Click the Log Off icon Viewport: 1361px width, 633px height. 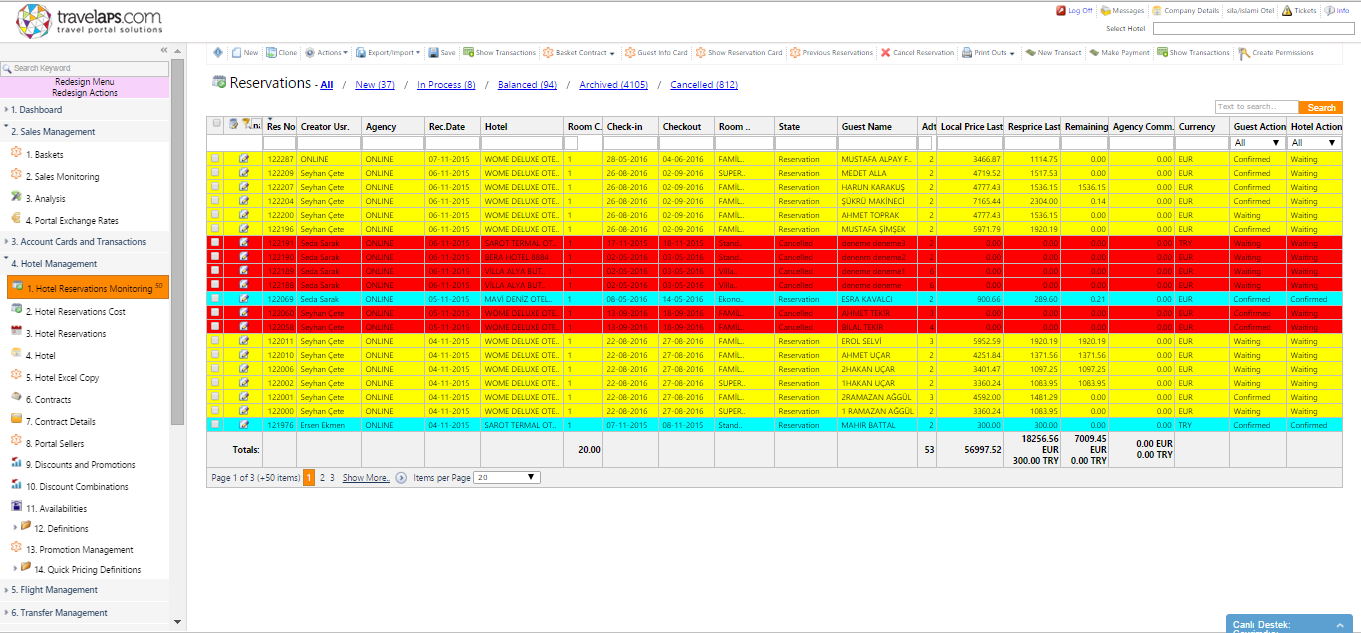[1061, 11]
